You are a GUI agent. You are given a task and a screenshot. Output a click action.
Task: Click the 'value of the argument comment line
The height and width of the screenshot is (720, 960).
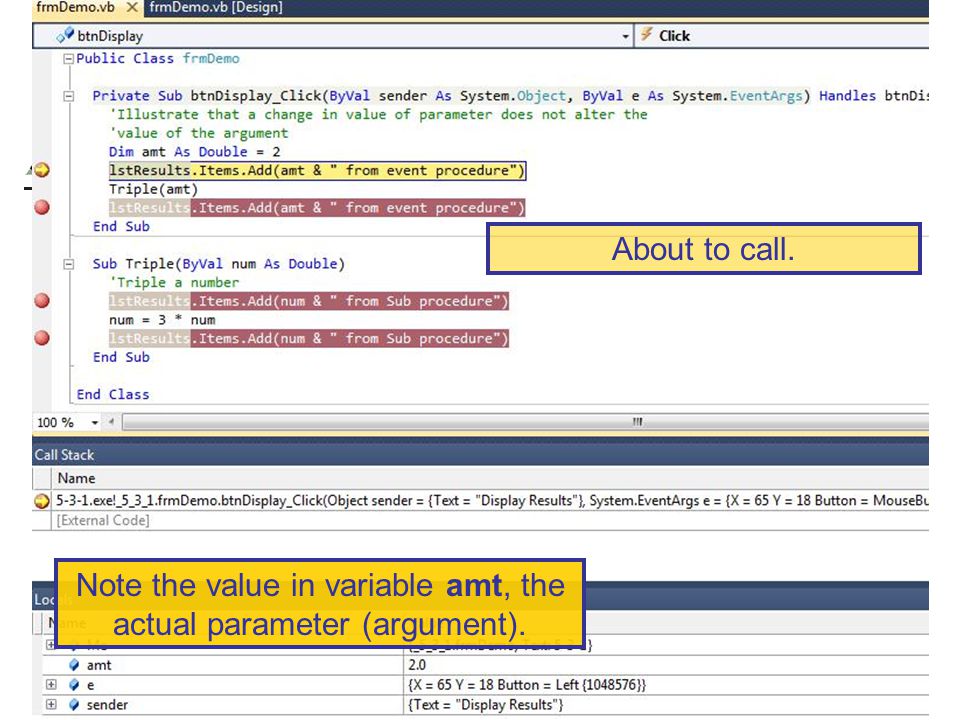coord(198,133)
